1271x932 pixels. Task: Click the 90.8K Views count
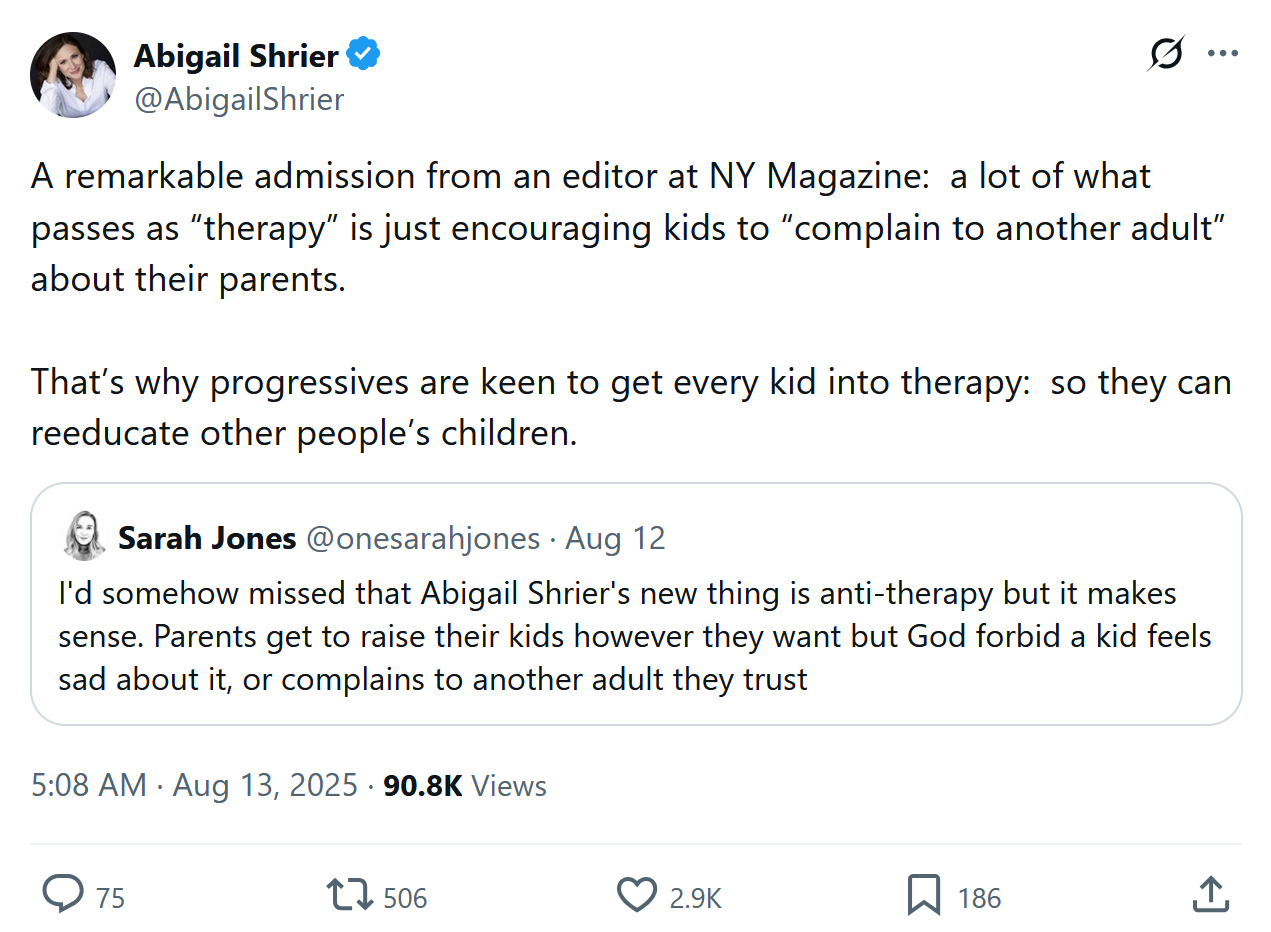[465, 785]
